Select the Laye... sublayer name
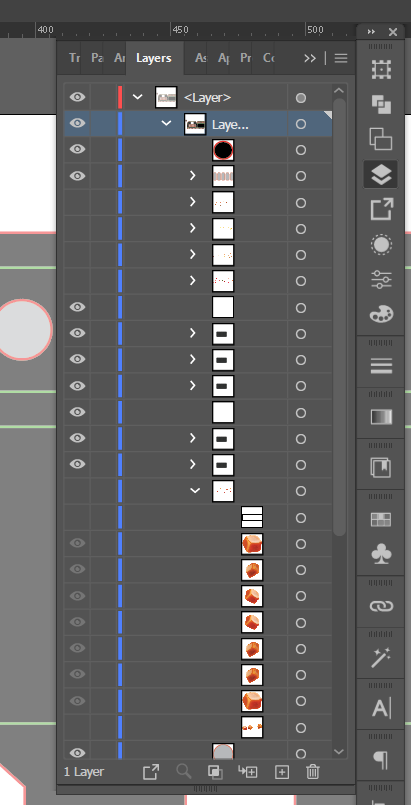Screen dimensions: 411x805 point(230,124)
